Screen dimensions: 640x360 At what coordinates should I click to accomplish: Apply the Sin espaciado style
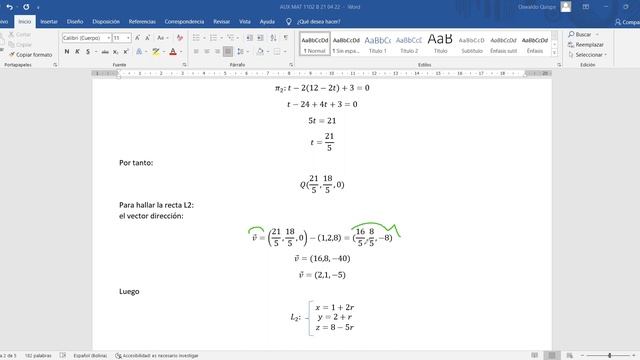[x=346, y=44]
